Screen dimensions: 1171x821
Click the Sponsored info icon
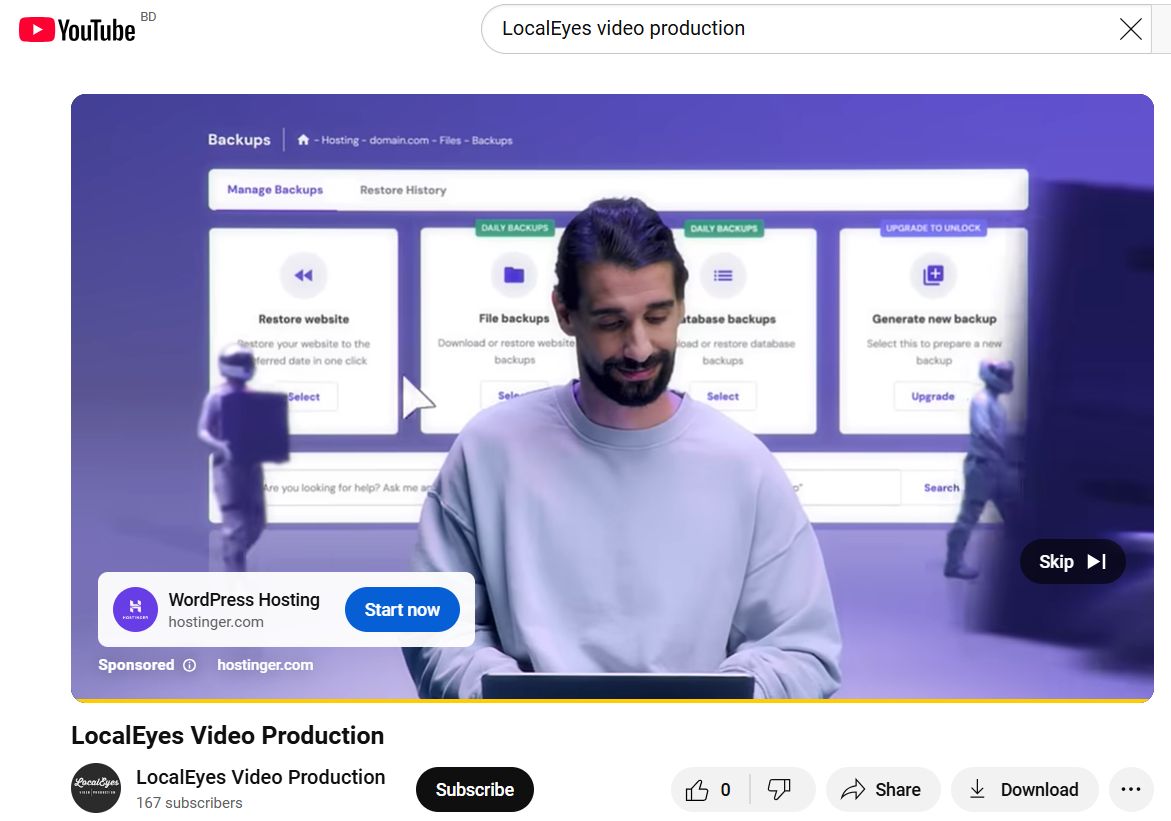(x=190, y=665)
